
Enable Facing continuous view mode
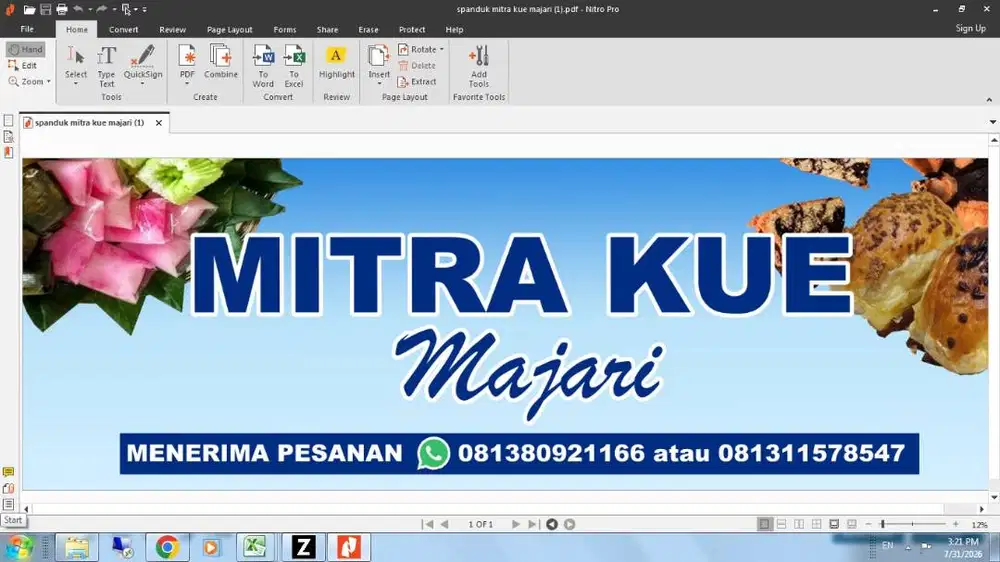(816, 524)
